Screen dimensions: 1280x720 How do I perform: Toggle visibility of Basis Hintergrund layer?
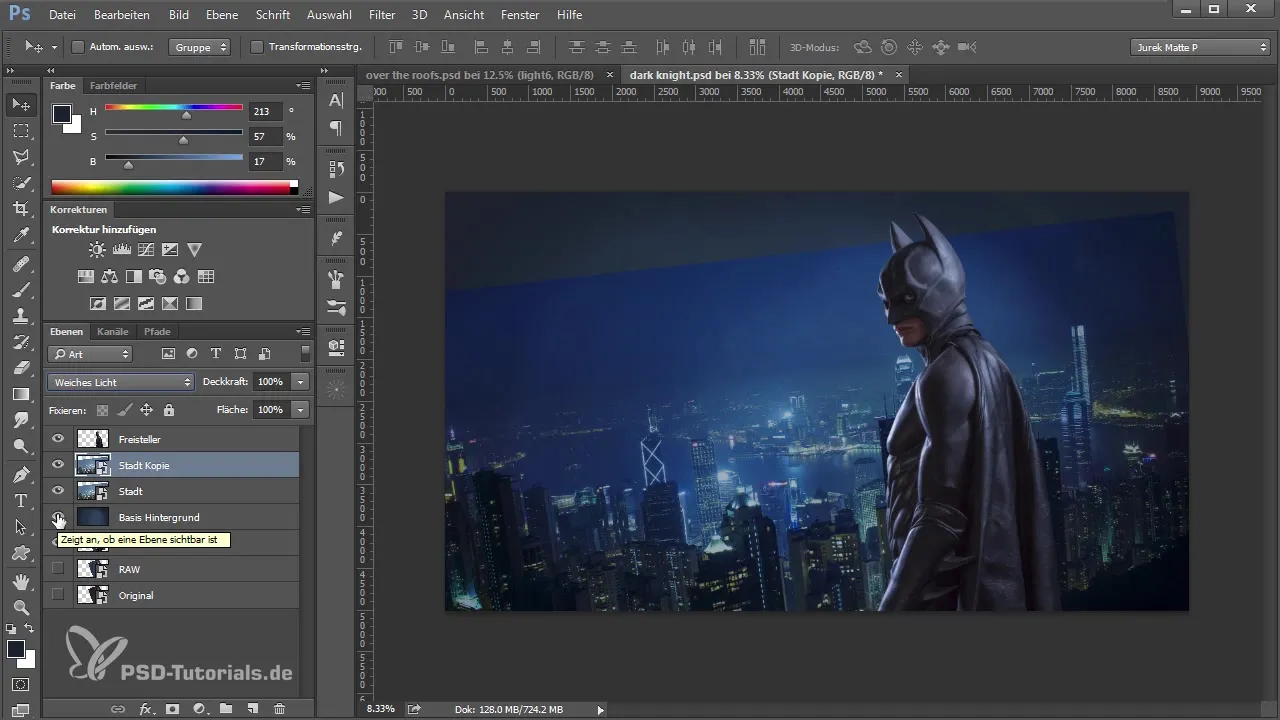pyautogui.click(x=58, y=517)
